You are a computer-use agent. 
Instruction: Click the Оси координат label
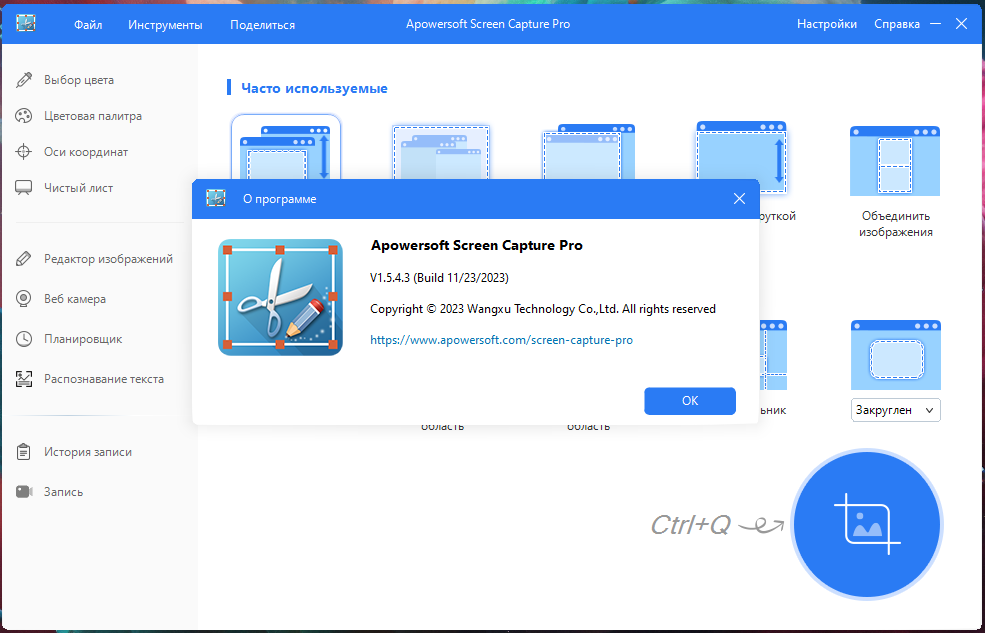coord(86,151)
